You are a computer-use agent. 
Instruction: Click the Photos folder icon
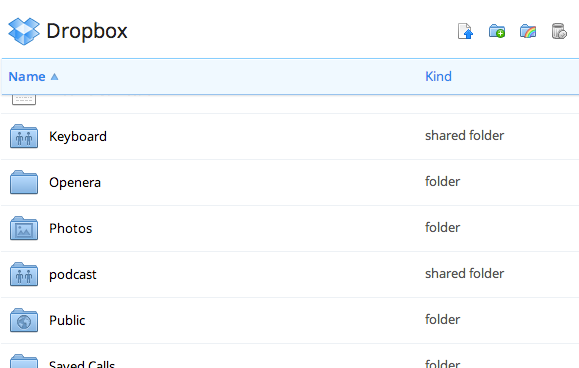[24, 228]
